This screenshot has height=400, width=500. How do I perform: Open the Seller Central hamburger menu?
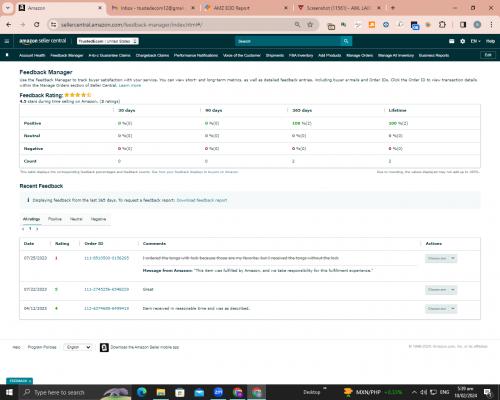coord(7,41)
